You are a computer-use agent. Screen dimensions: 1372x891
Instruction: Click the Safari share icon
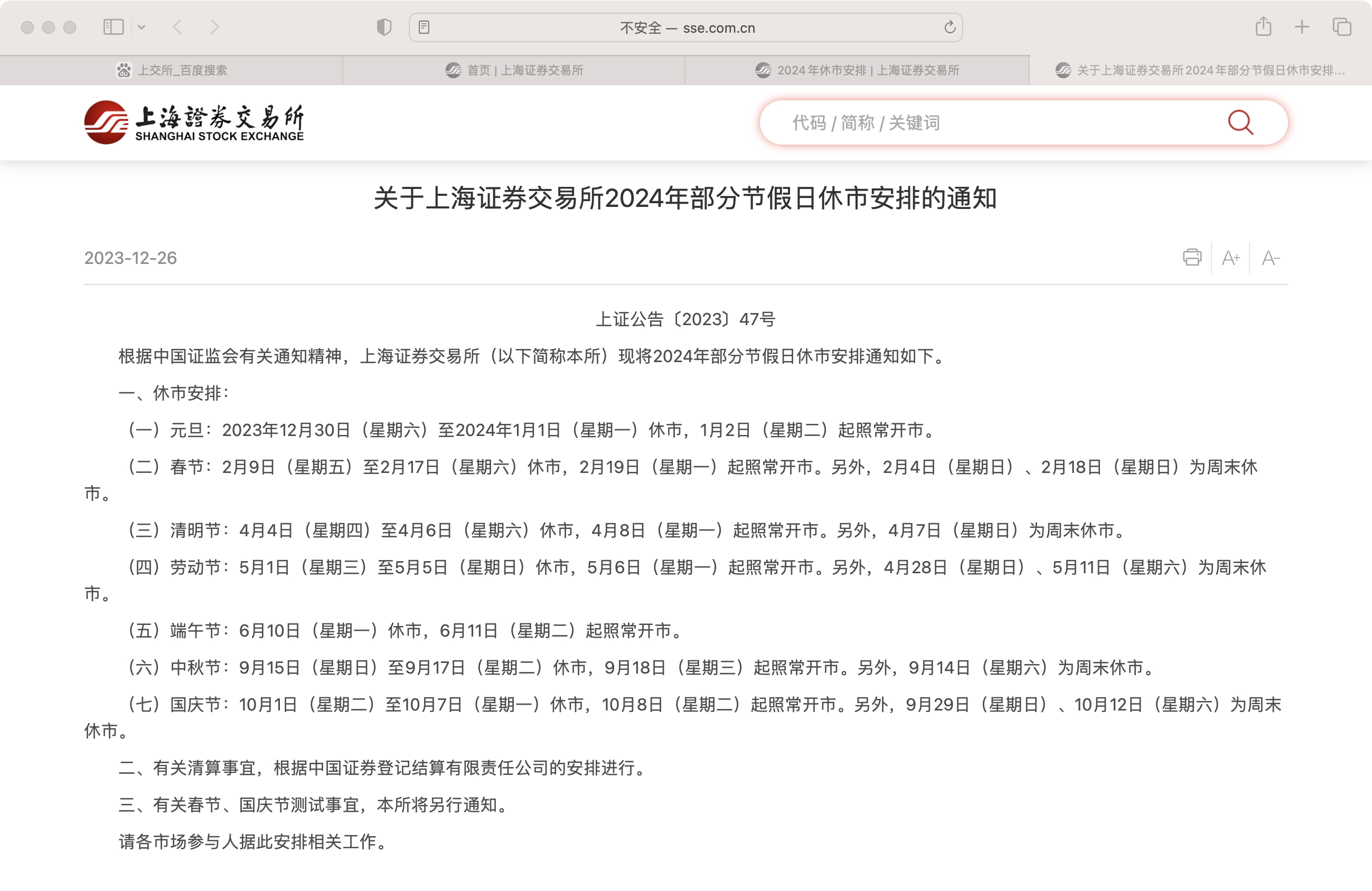(x=1263, y=26)
